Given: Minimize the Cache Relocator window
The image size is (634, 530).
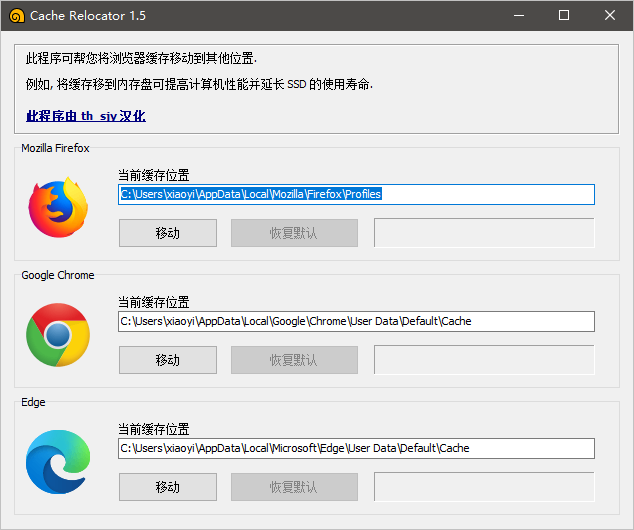Looking at the screenshot, I should (x=519, y=16).
